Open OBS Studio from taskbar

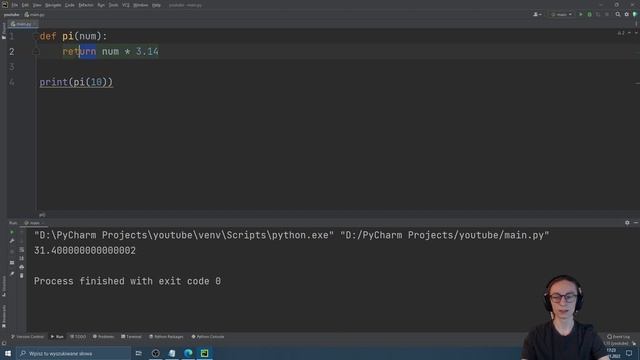[156, 353]
